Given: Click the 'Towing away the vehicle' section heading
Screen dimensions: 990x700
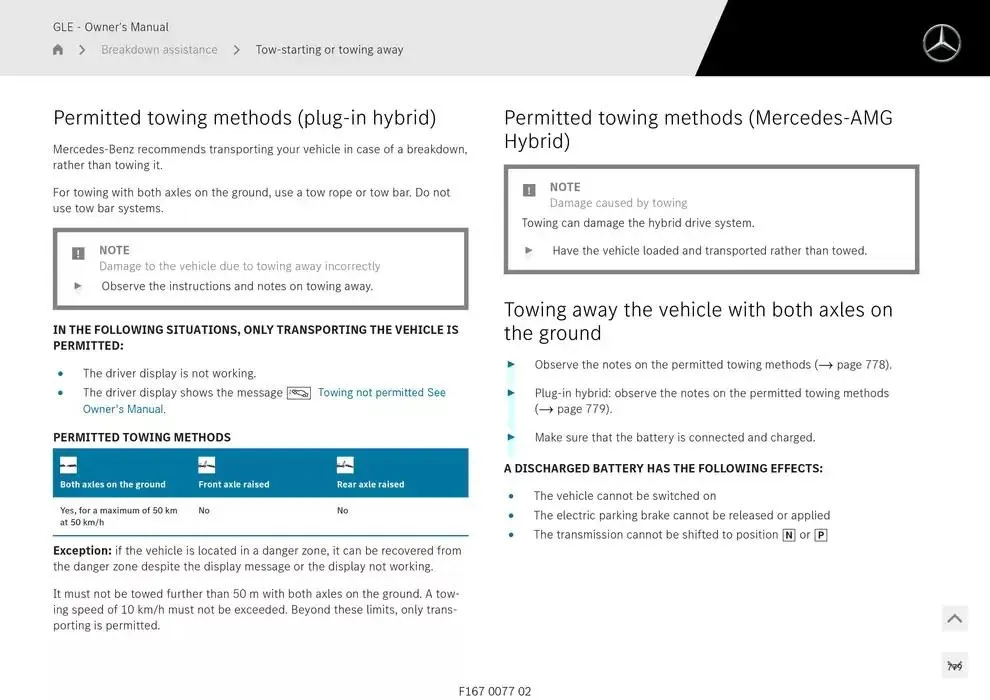Looking at the screenshot, I should 698,321.
